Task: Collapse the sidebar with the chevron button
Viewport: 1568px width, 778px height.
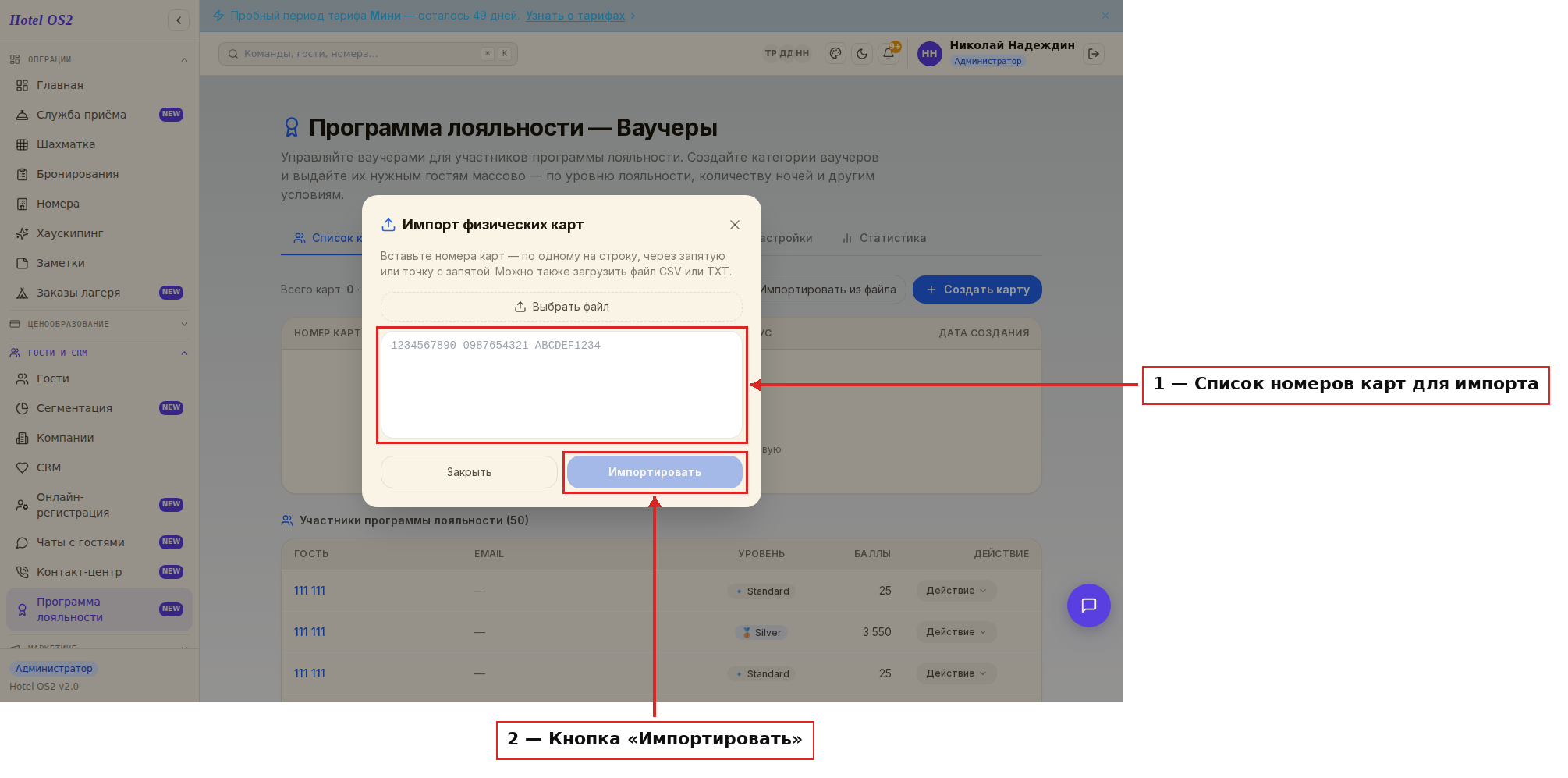Action: (x=179, y=20)
